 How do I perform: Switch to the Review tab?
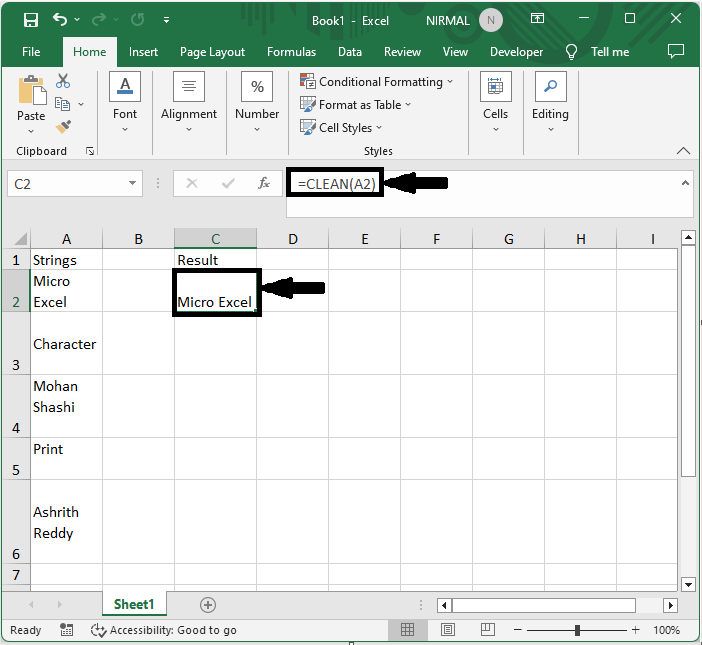(x=402, y=52)
